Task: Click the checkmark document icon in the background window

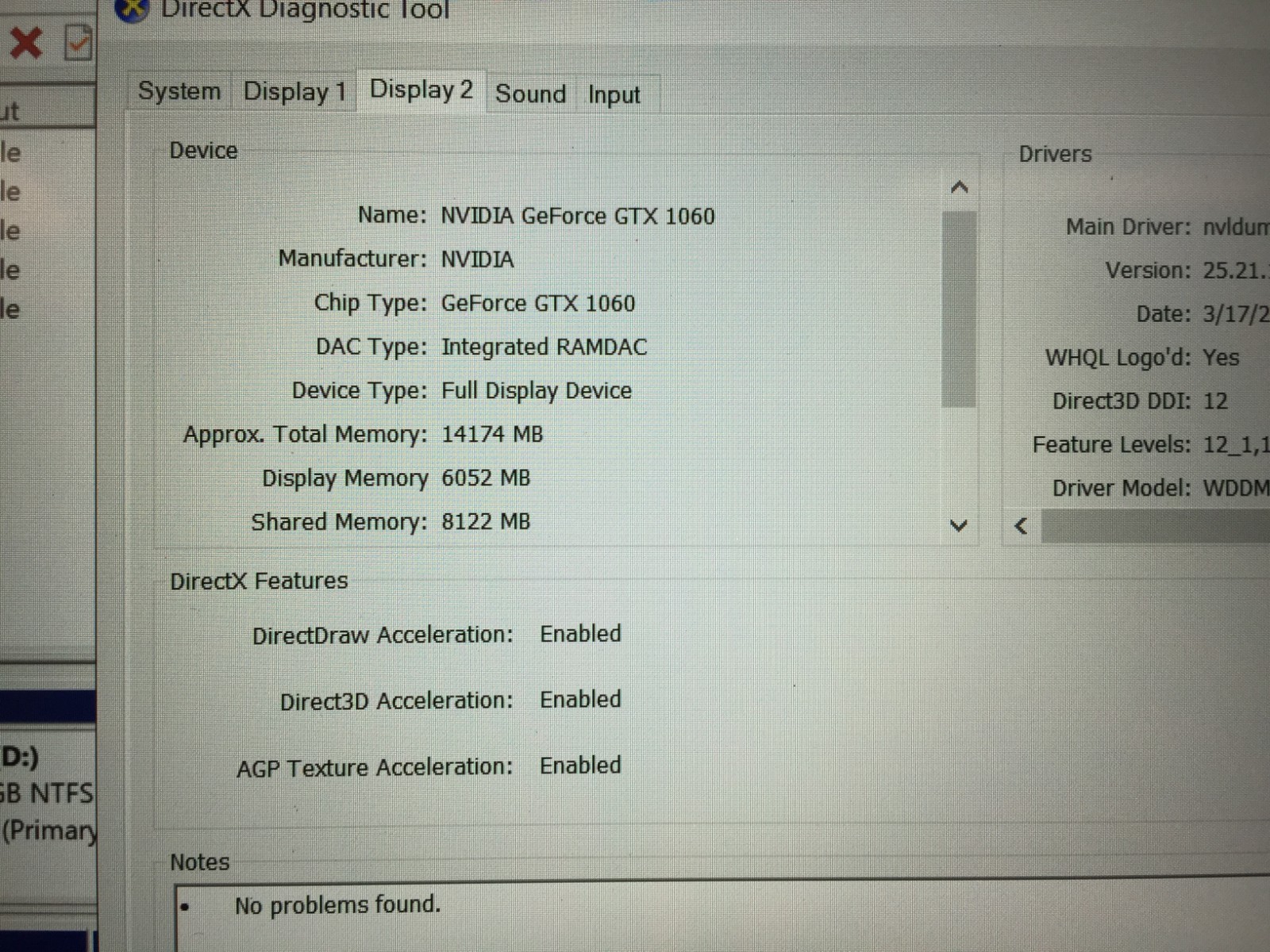Action: coord(78,43)
